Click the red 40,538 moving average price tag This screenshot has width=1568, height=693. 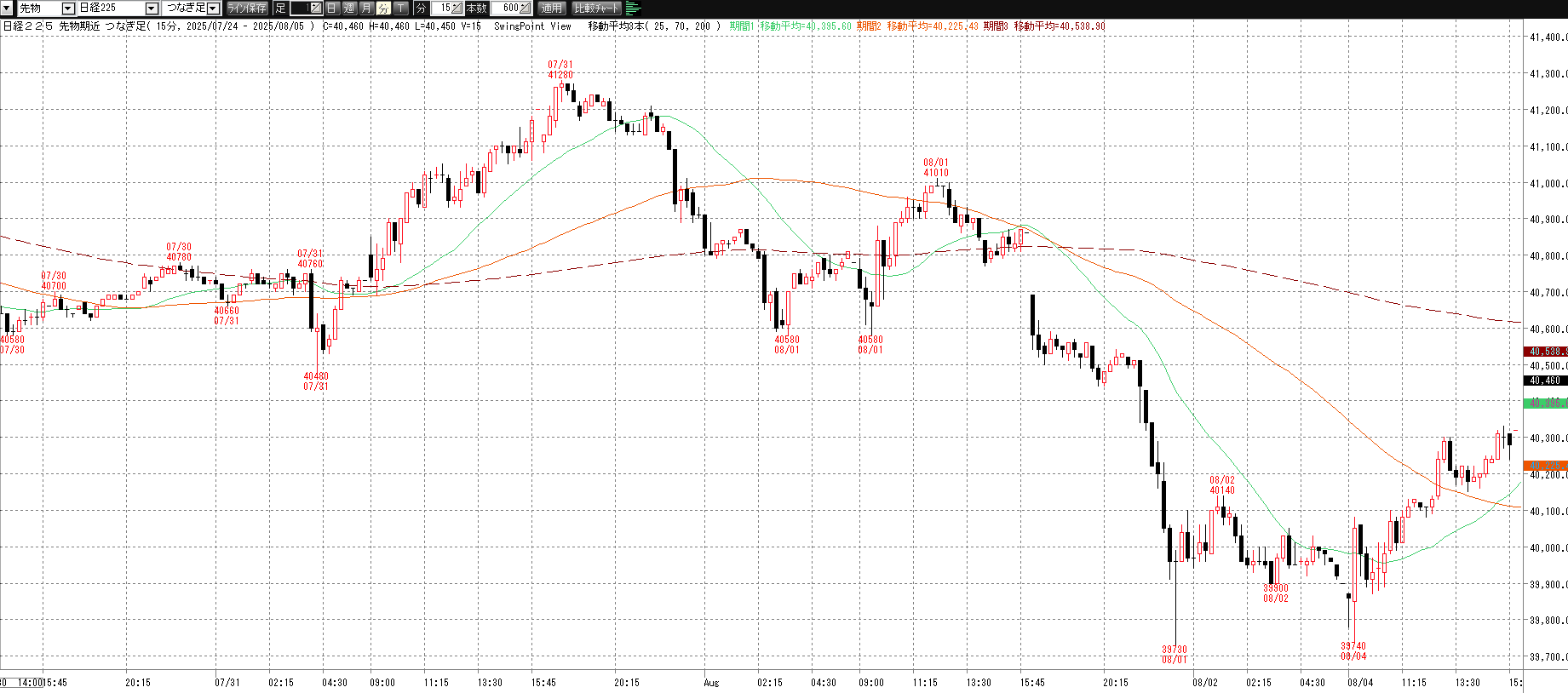[1545, 351]
